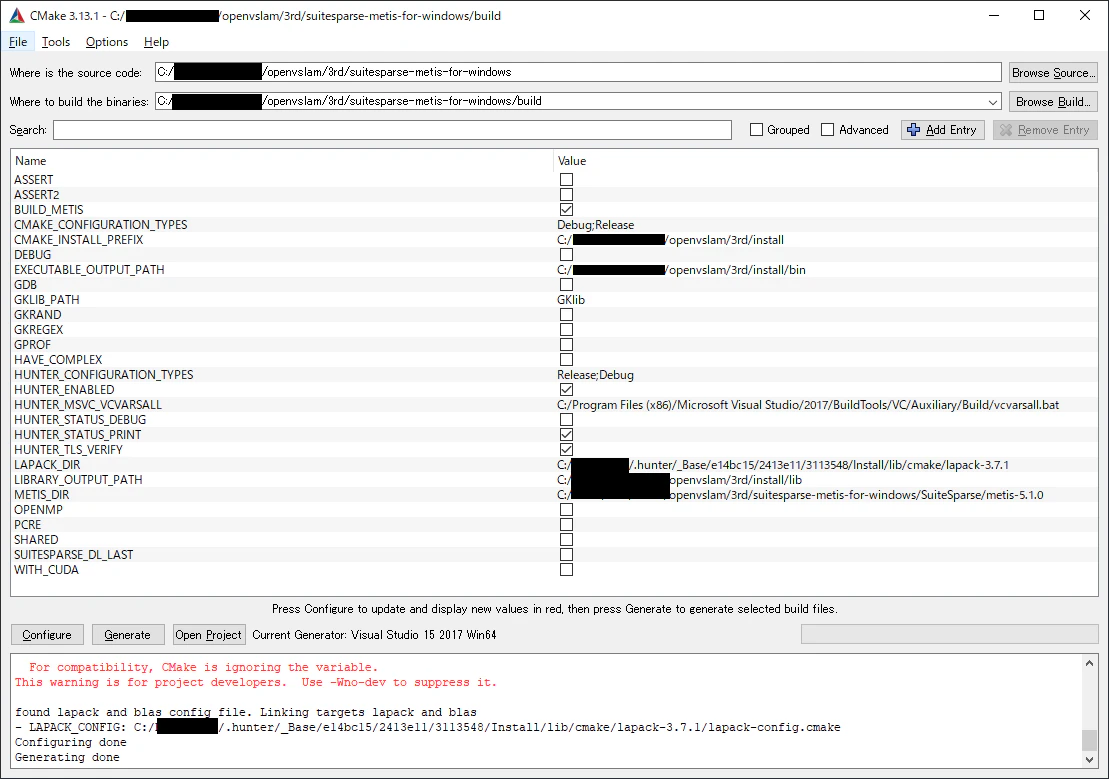Image resolution: width=1109 pixels, height=779 pixels.
Task: Open the Tools menu
Action: (56, 42)
